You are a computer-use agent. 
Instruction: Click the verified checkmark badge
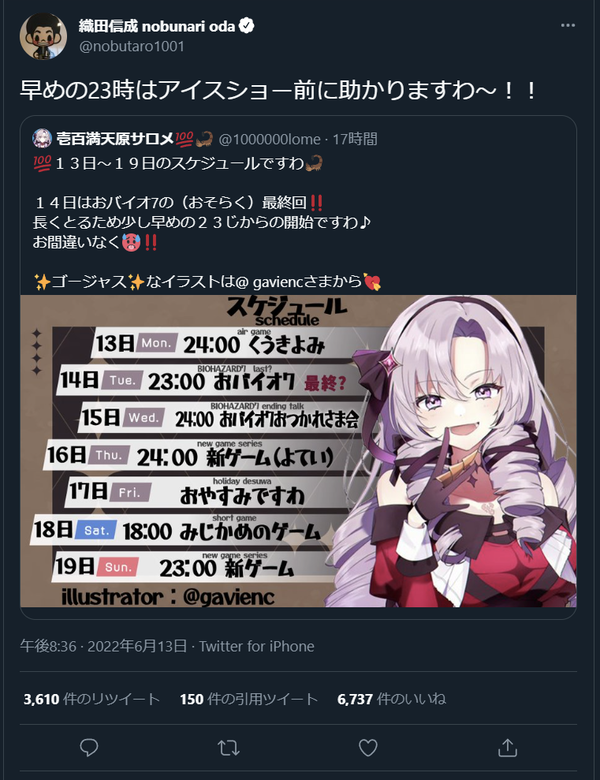pos(246,25)
